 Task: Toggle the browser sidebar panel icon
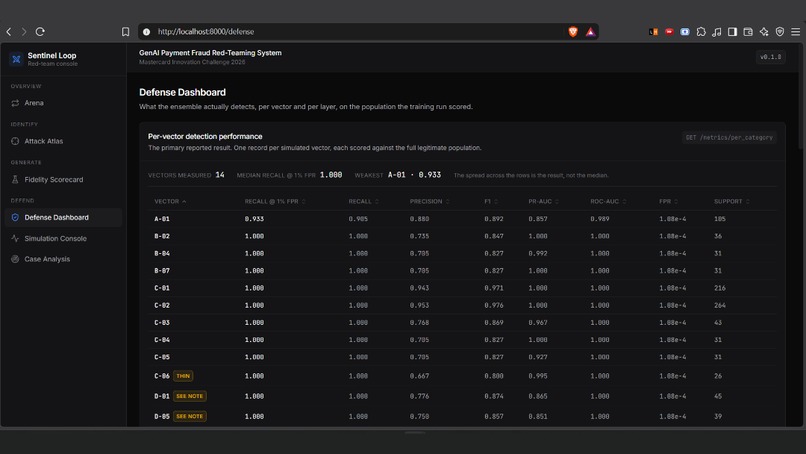(x=732, y=32)
